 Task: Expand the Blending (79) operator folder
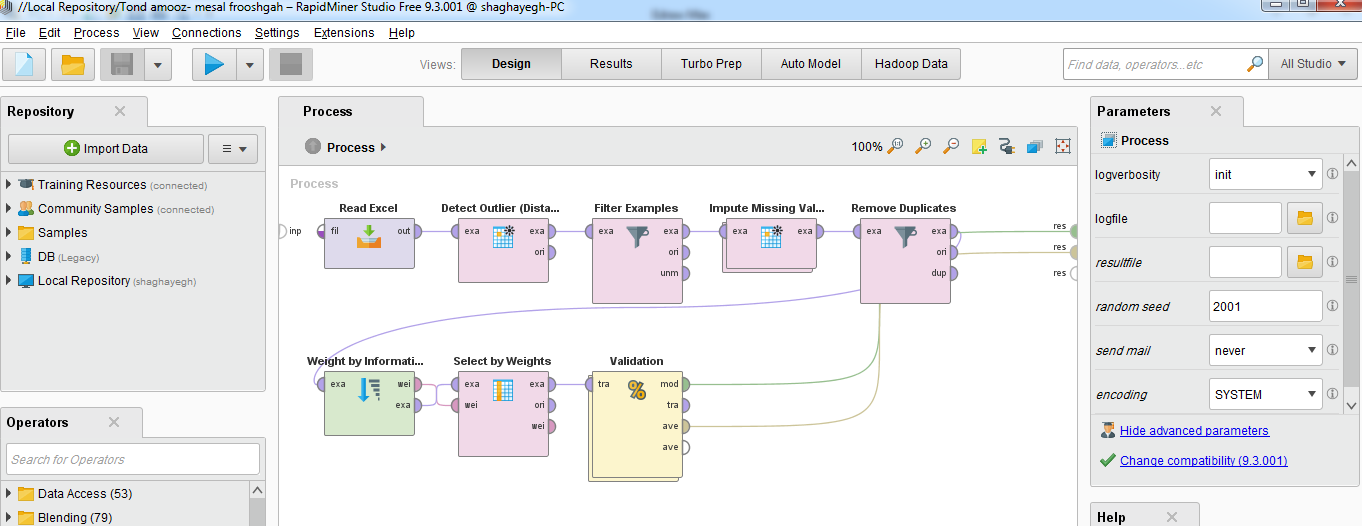tap(9, 518)
